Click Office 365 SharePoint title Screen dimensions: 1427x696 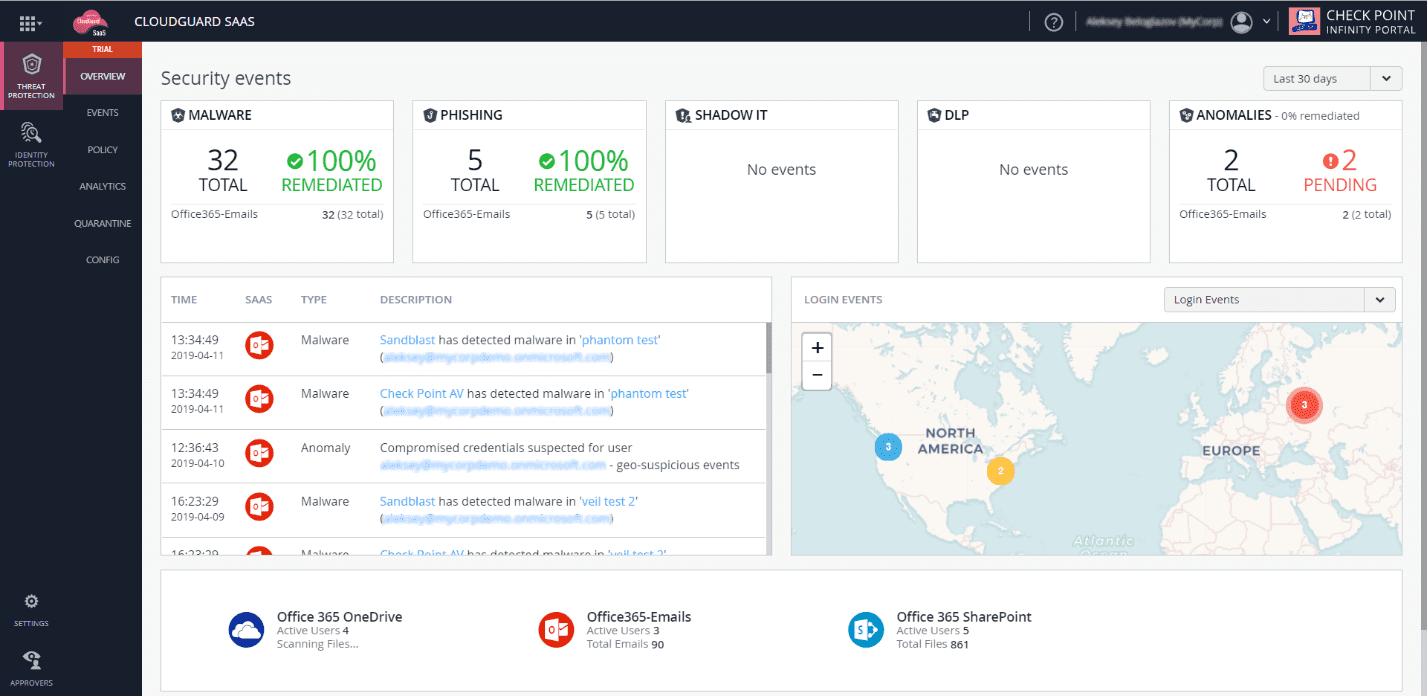[x=964, y=617]
